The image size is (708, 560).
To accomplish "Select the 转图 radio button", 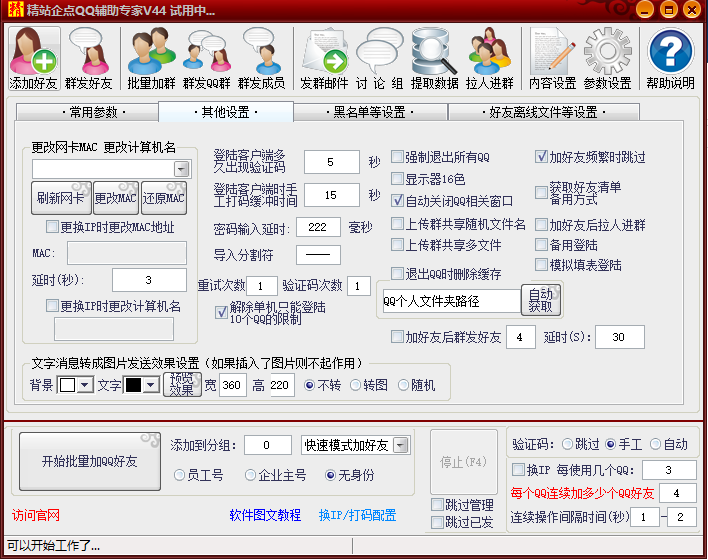I will [x=356, y=385].
